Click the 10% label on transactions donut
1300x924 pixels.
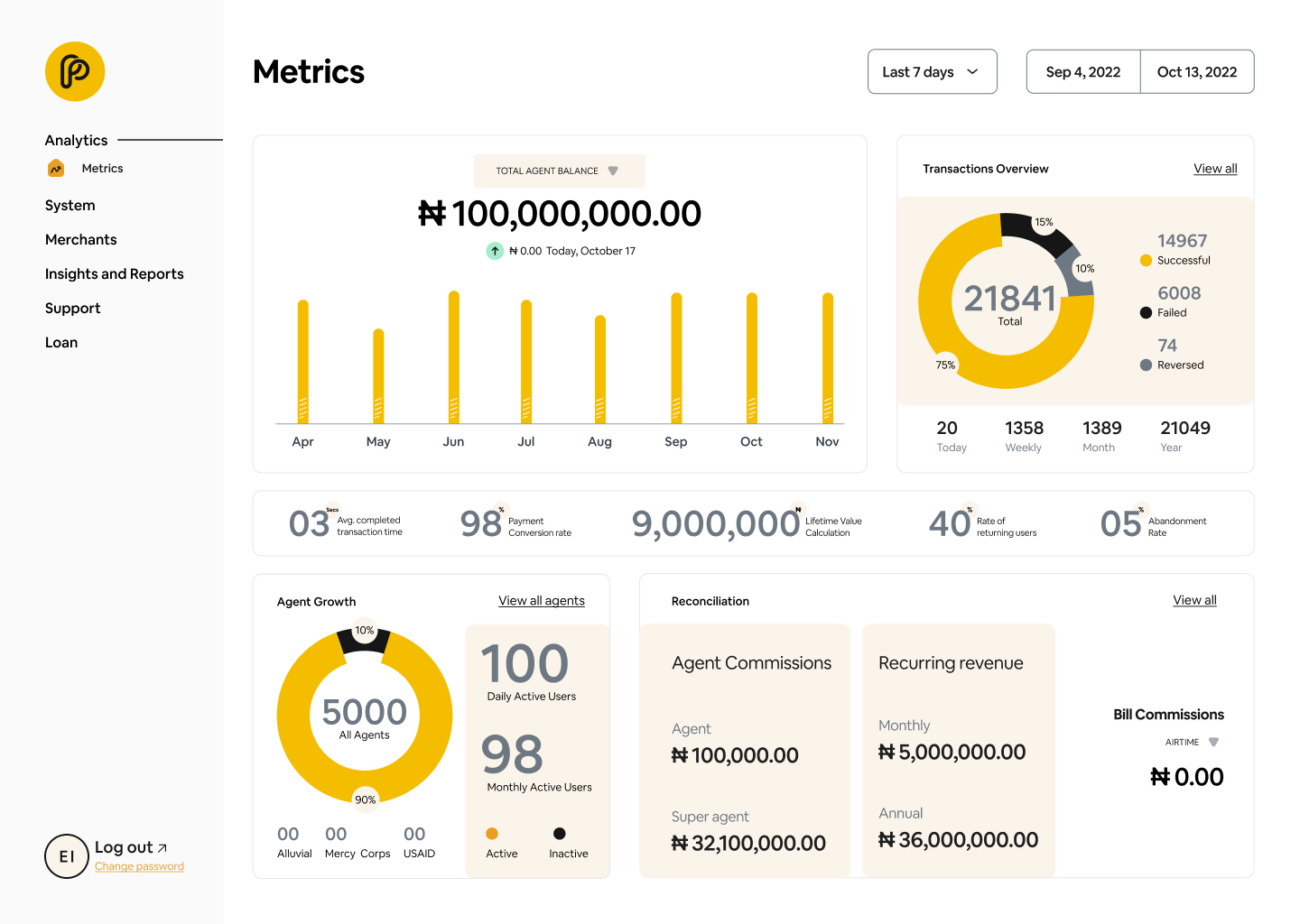pos(1085,269)
